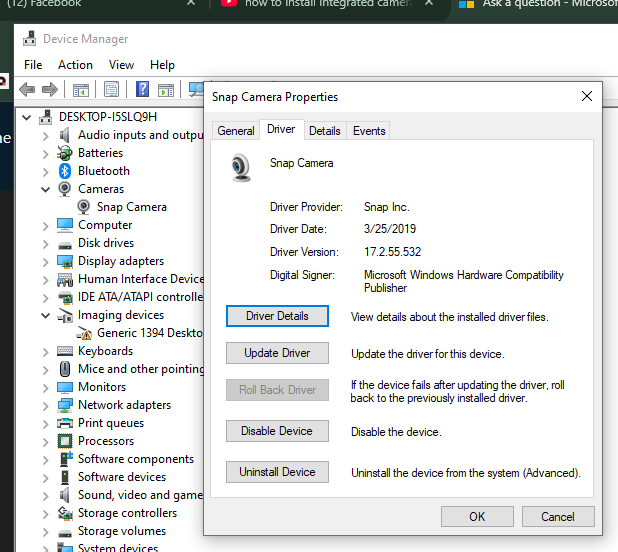Click the blue question mark Help toolbar icon

pos(142,89)
